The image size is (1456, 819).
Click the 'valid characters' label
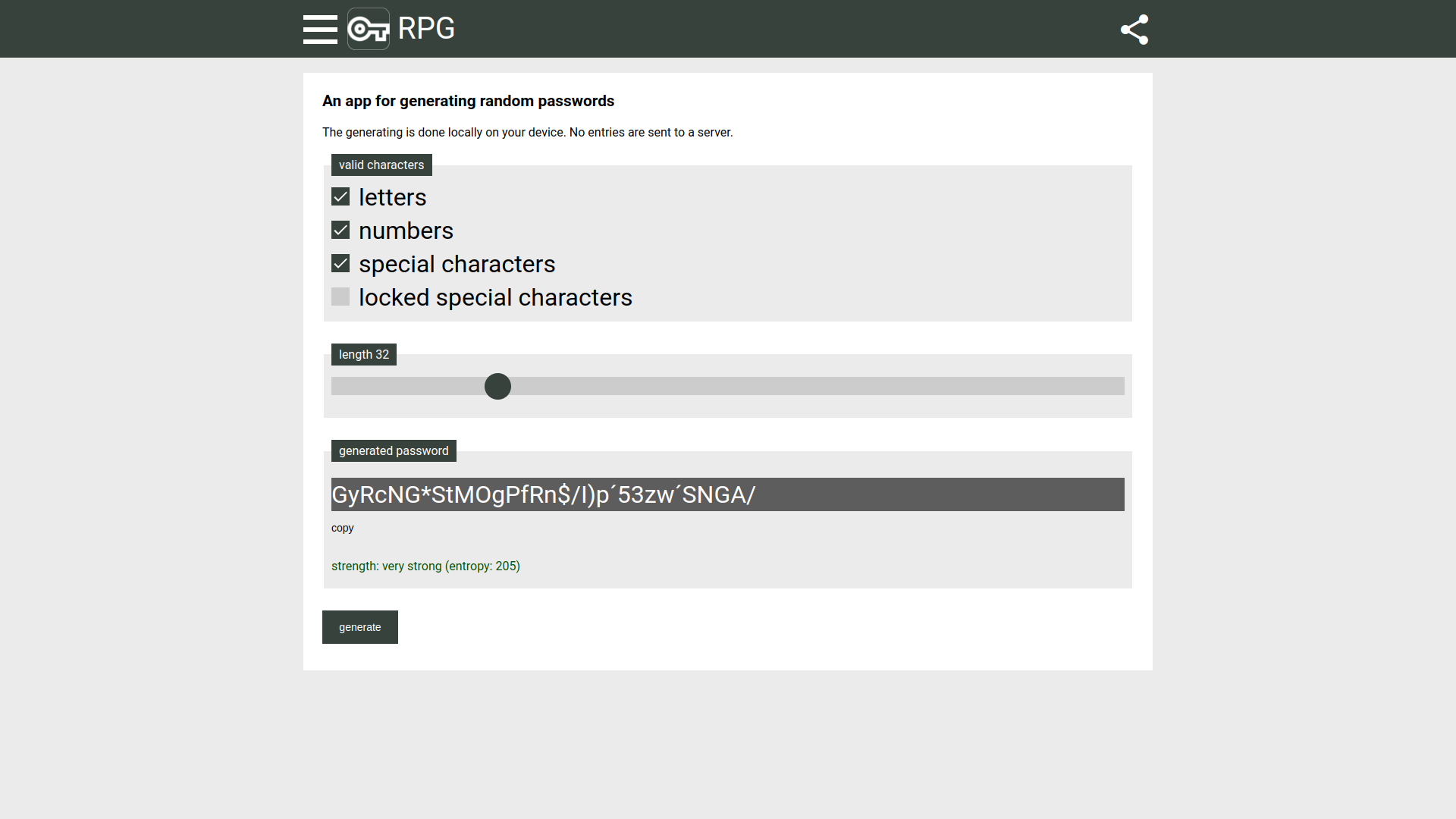(381, 165)
